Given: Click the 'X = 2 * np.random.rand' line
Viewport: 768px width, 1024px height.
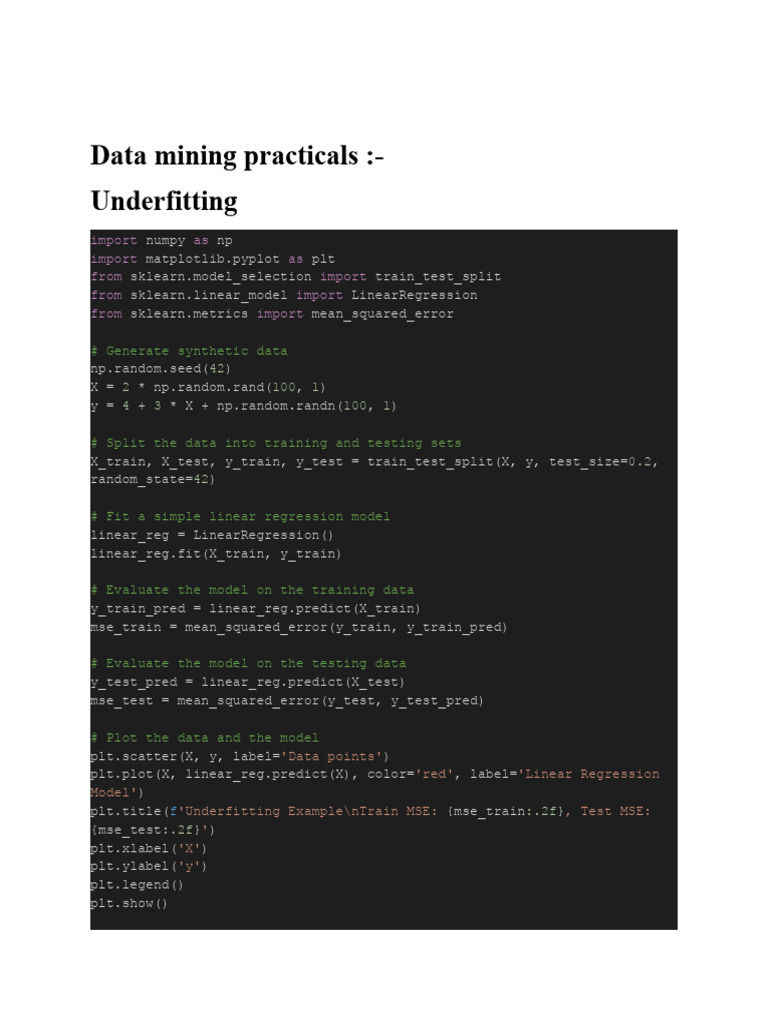Looking at the screenshot, I should point(208,387).
